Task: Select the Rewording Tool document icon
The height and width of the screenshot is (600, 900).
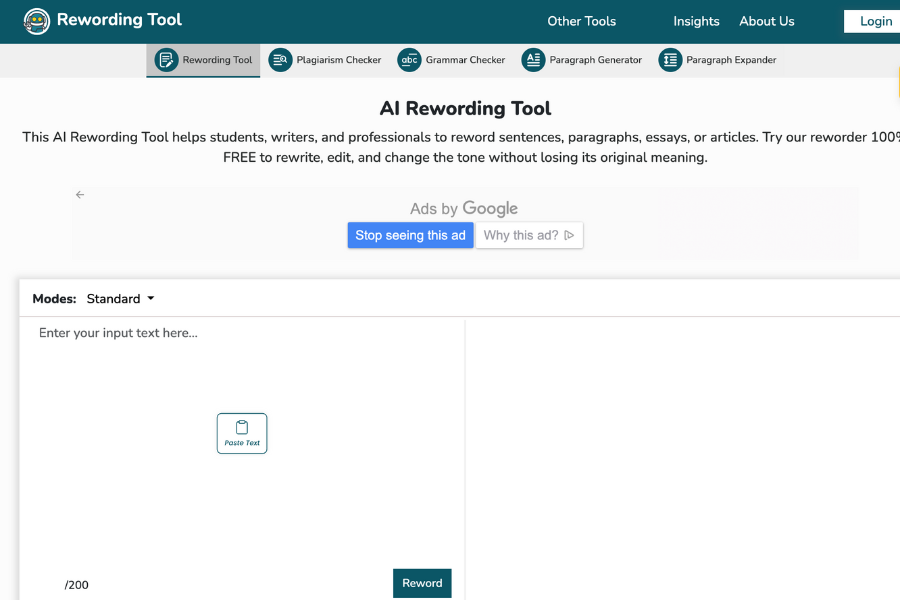Action: (x=165, y=59)
